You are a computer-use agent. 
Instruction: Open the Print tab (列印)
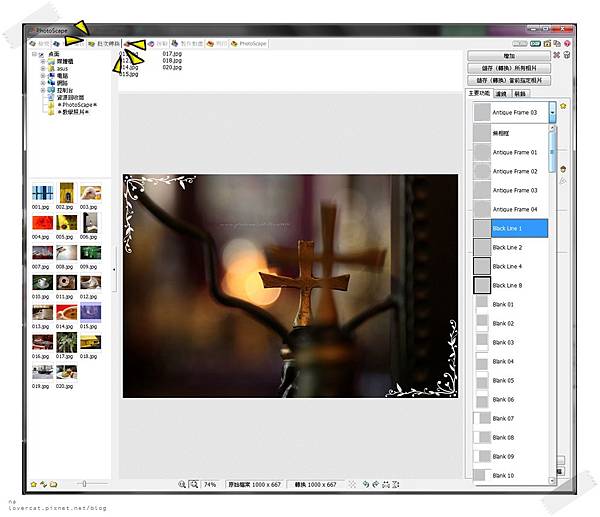[x=217, y=44]
